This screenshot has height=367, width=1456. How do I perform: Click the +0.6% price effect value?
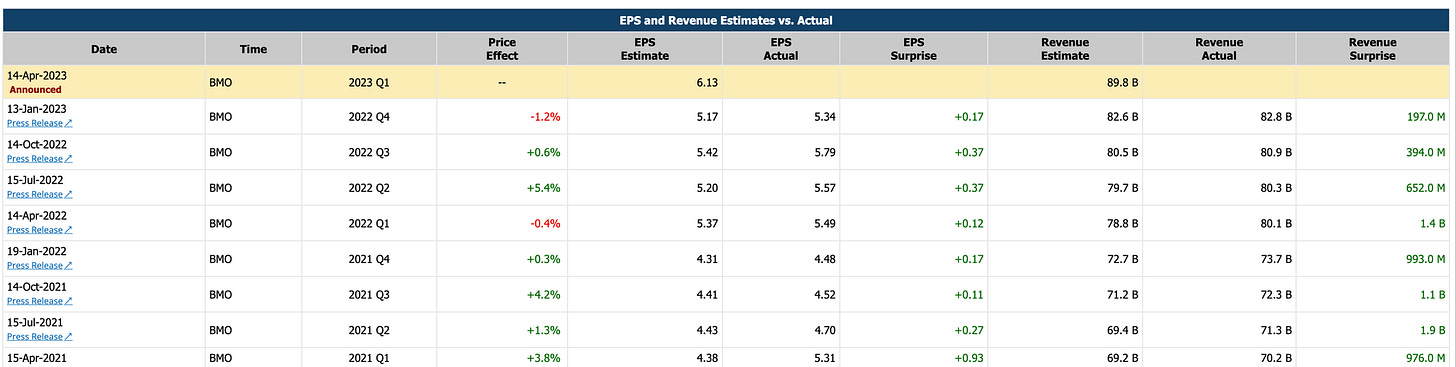coord(544,152)
